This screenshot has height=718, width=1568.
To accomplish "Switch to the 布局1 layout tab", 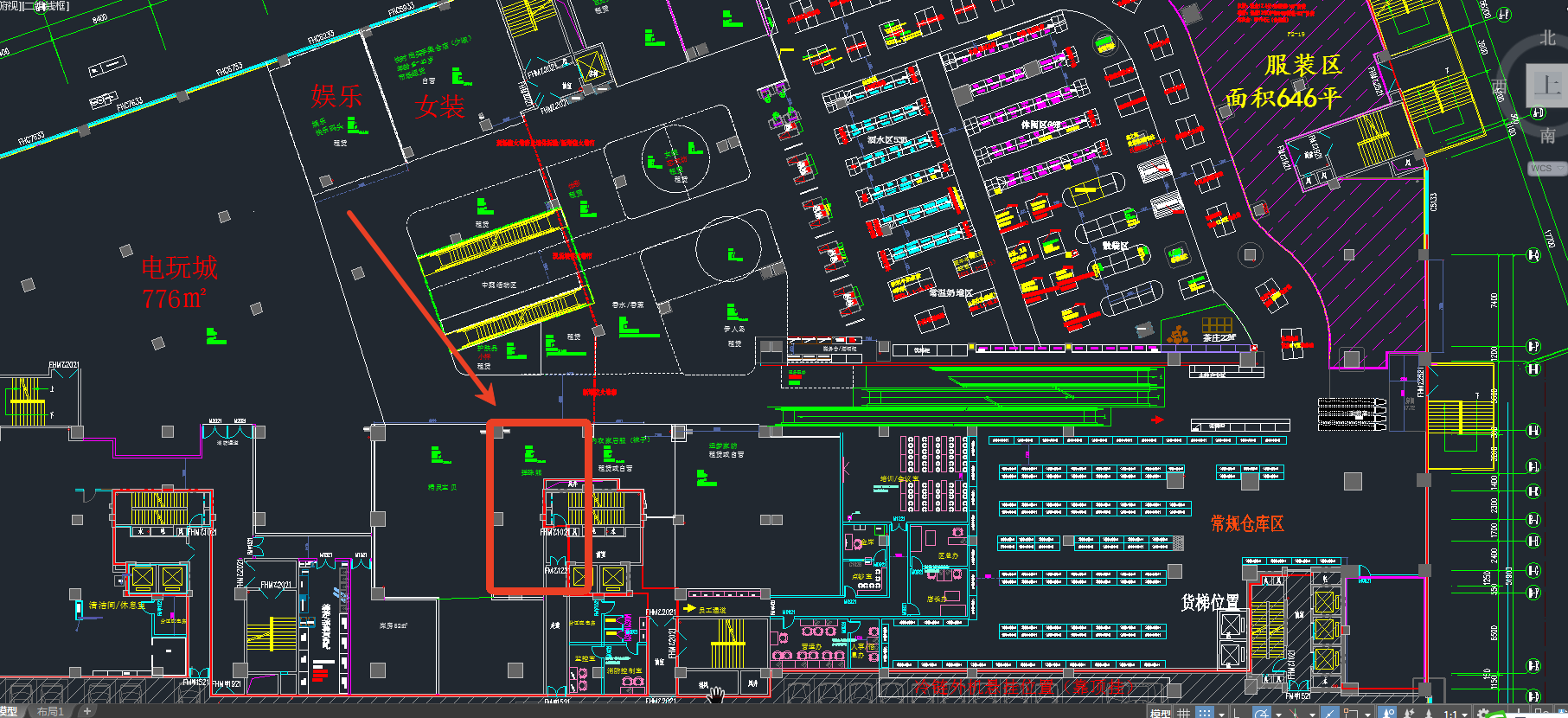I will coord(50,712).
